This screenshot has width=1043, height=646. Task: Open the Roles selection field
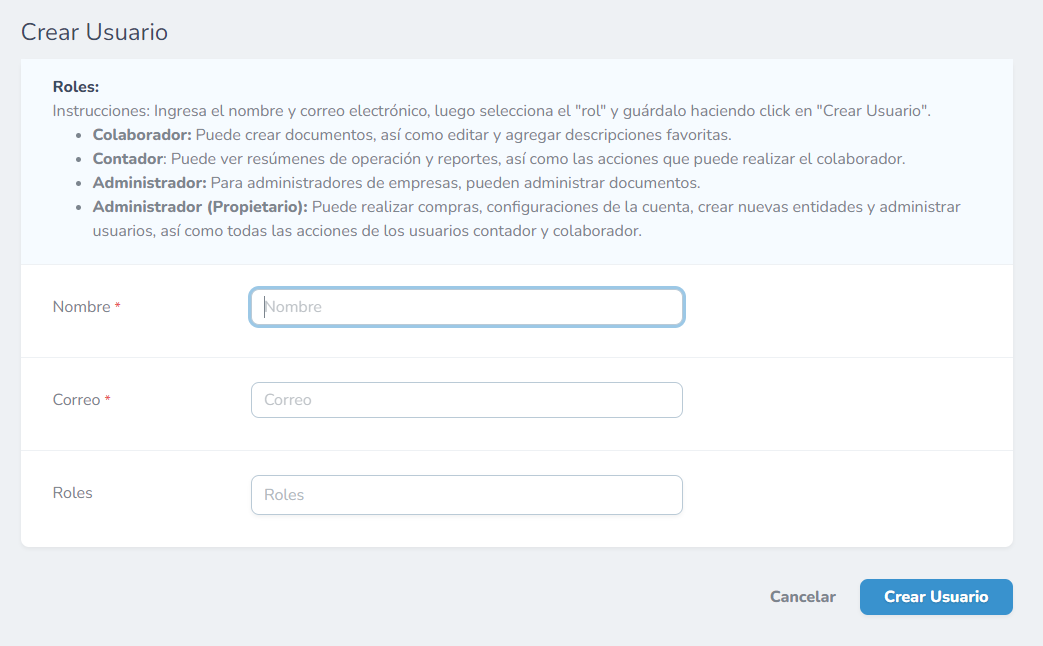point(466,494)
